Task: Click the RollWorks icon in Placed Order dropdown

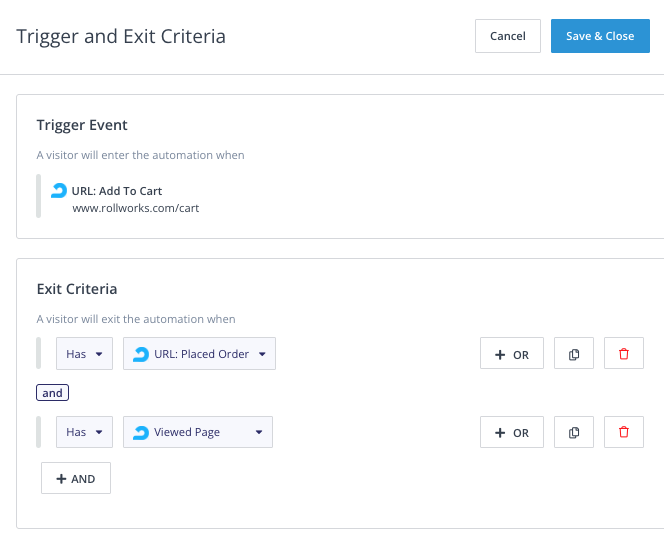Action: click(x=141, y=354)
